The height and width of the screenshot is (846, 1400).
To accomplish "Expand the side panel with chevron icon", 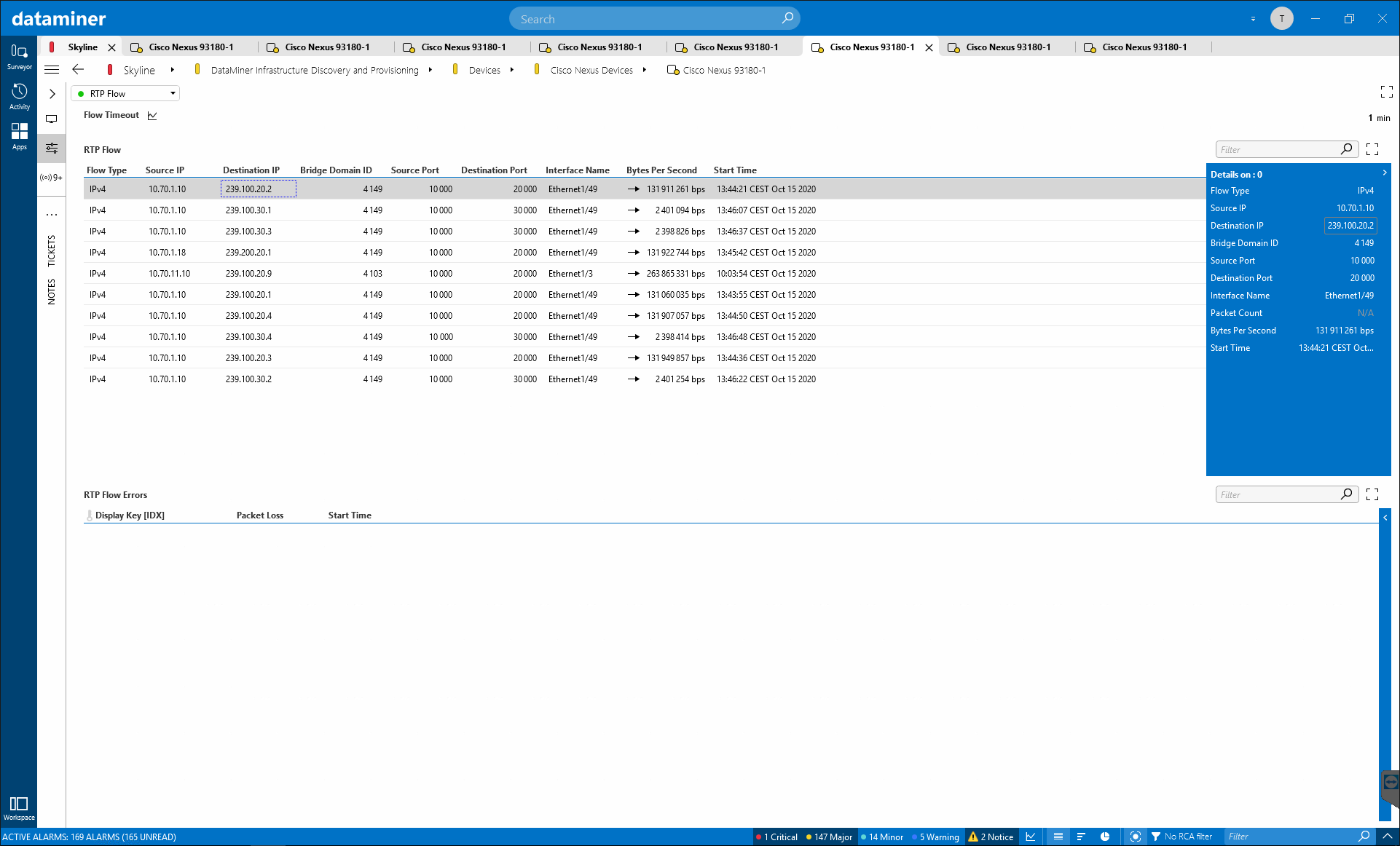I will point(52,94).
